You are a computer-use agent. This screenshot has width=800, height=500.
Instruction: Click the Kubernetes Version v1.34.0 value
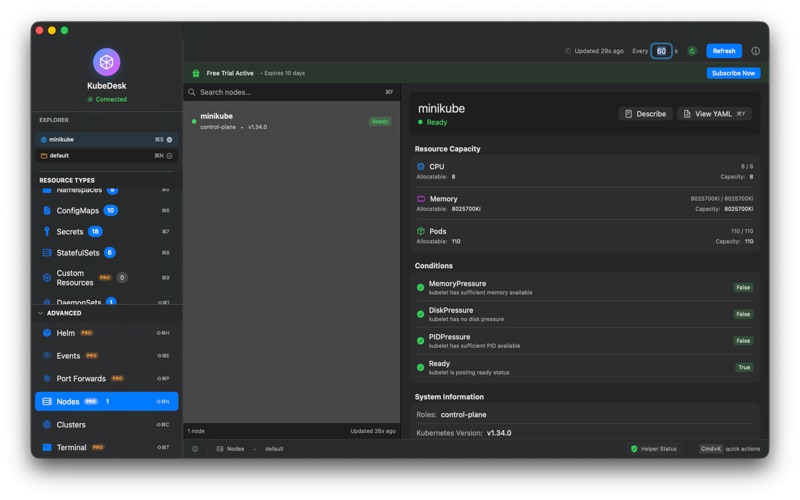click(499, 433)
